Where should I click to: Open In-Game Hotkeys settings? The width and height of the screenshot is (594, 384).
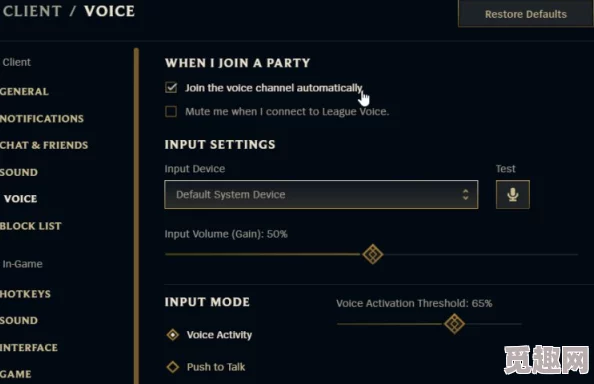(25, 294)
